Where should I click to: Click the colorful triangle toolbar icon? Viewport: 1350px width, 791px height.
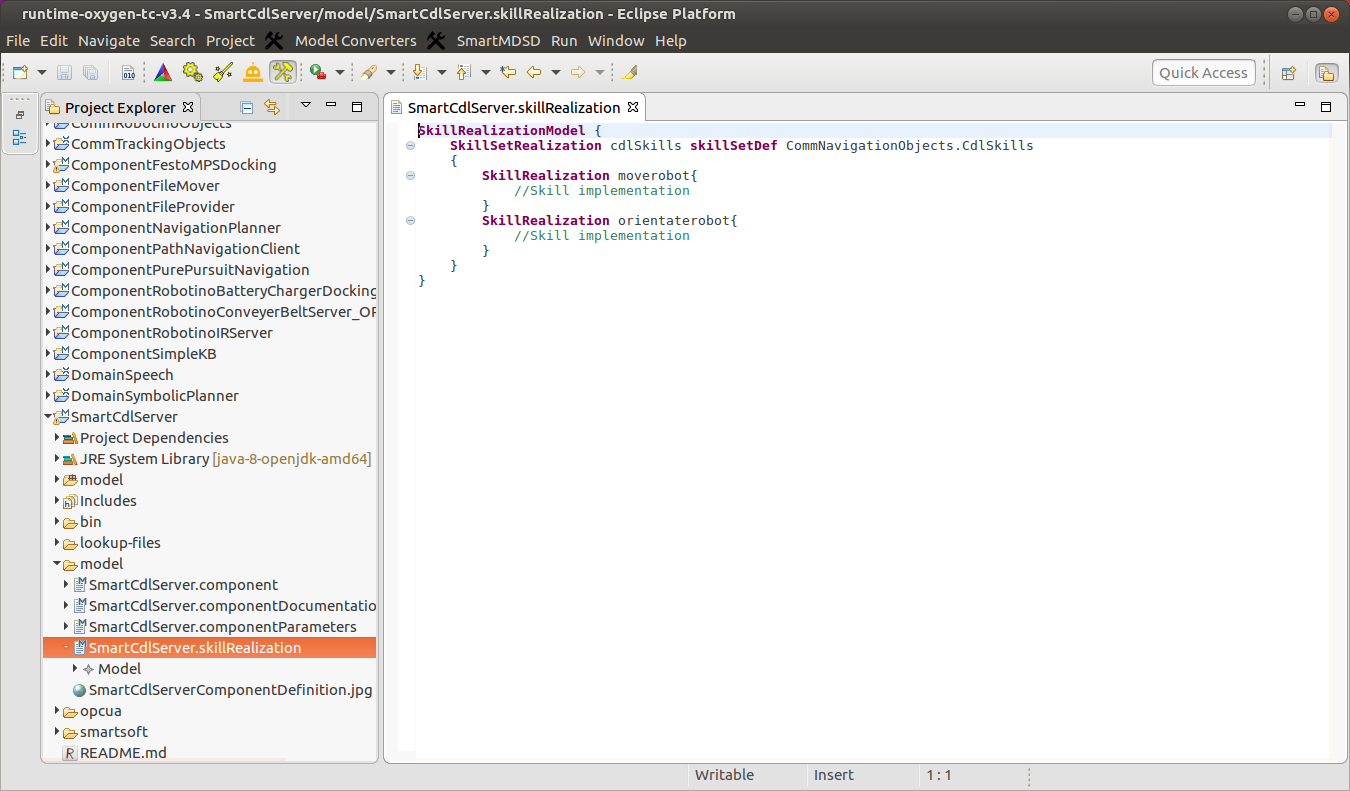[x=163, y=72]
